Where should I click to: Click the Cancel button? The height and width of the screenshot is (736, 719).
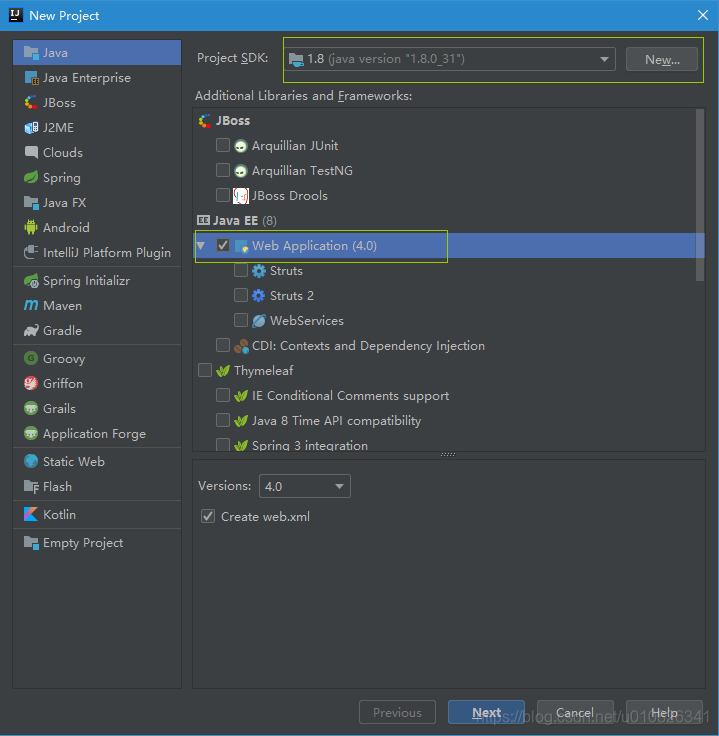[x=575, y=712]
